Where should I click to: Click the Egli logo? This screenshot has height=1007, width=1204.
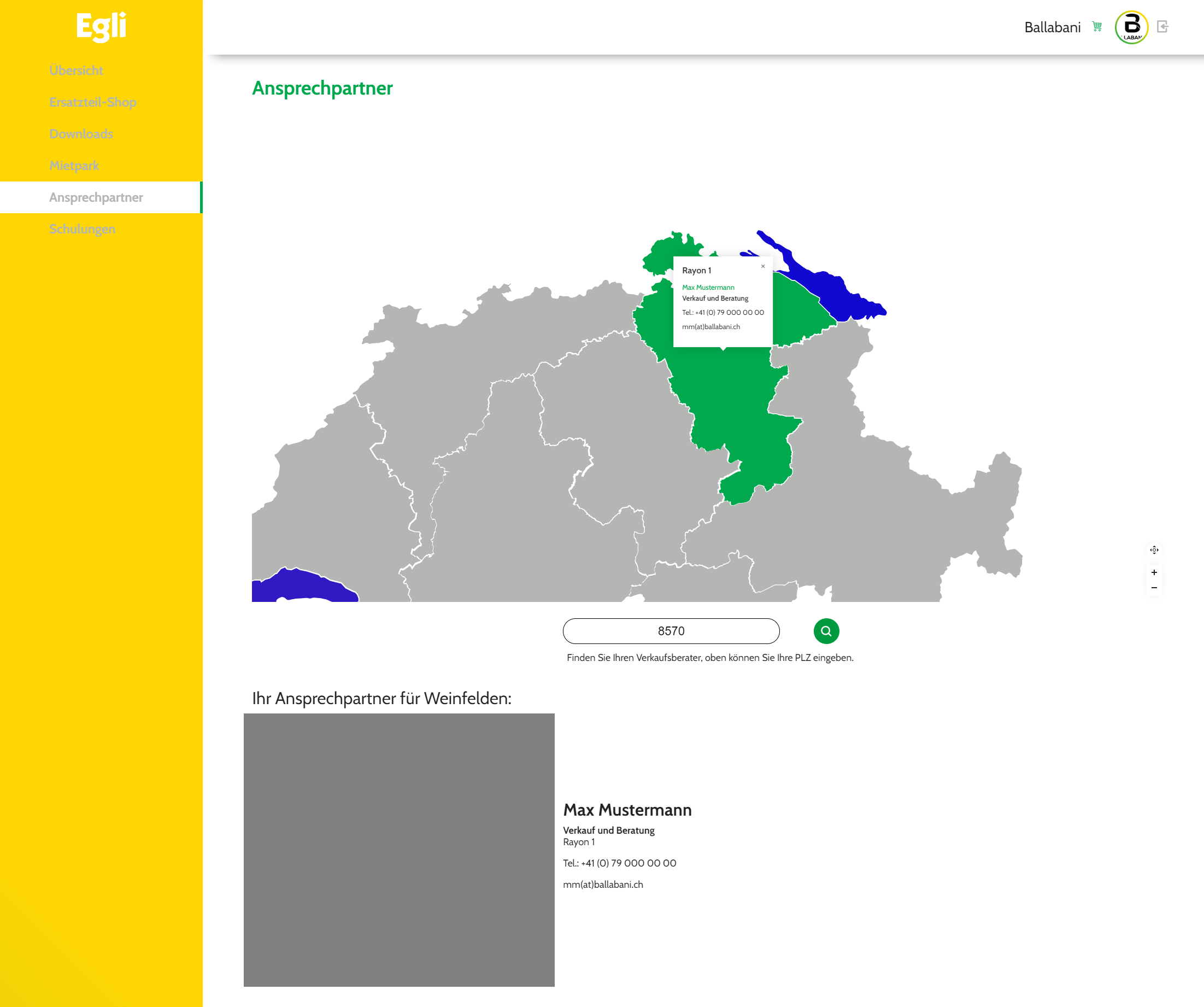click(x=102, y=26)
